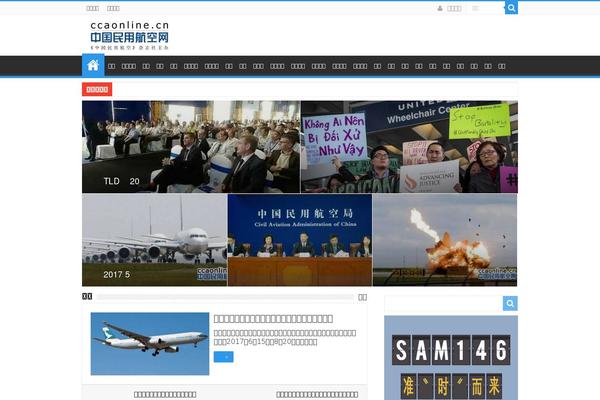Click the headline beside the Cathay Pacific airplane
Screen dimensions: 600x400
click(x=273, y=318)
